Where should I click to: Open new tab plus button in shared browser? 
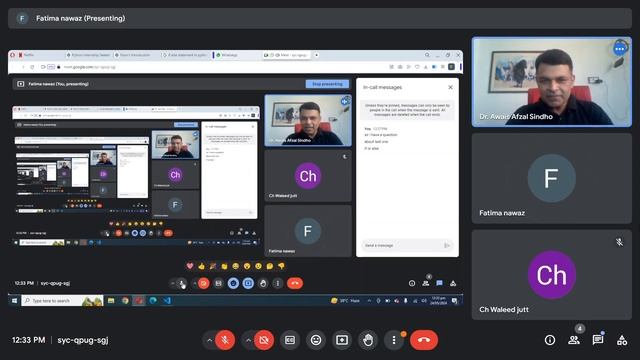316,55
